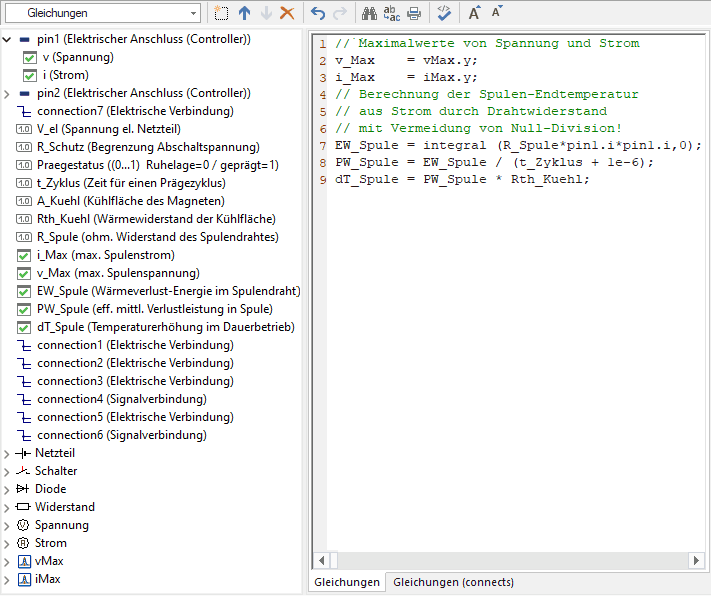
Task: Delete the selected item with the orange X
Action: (287, 13)
